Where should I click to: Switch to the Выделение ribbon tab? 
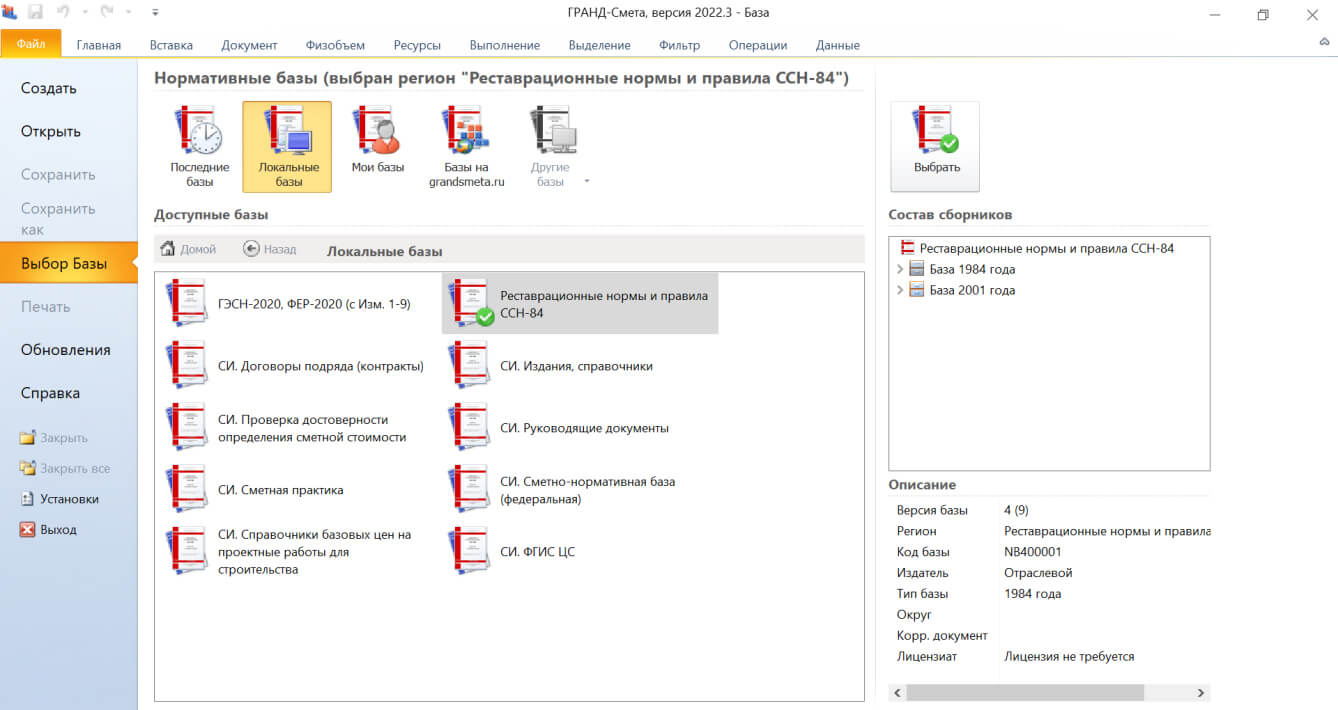[x=599, y=45]
